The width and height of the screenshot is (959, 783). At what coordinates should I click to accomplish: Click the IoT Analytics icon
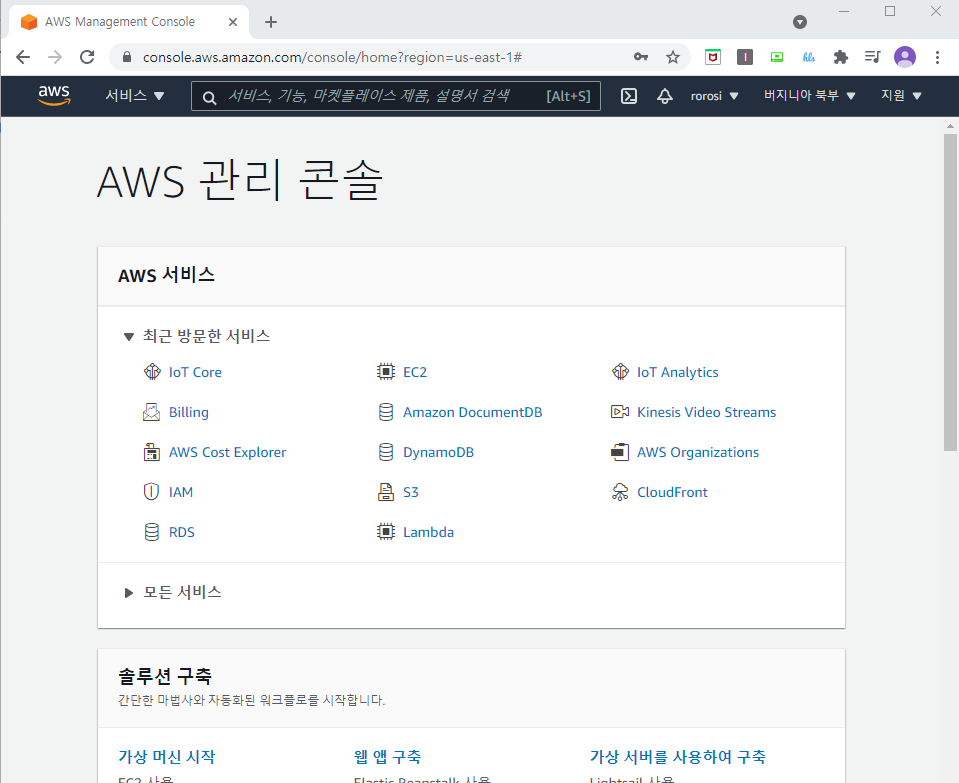[x=620, y=372]
